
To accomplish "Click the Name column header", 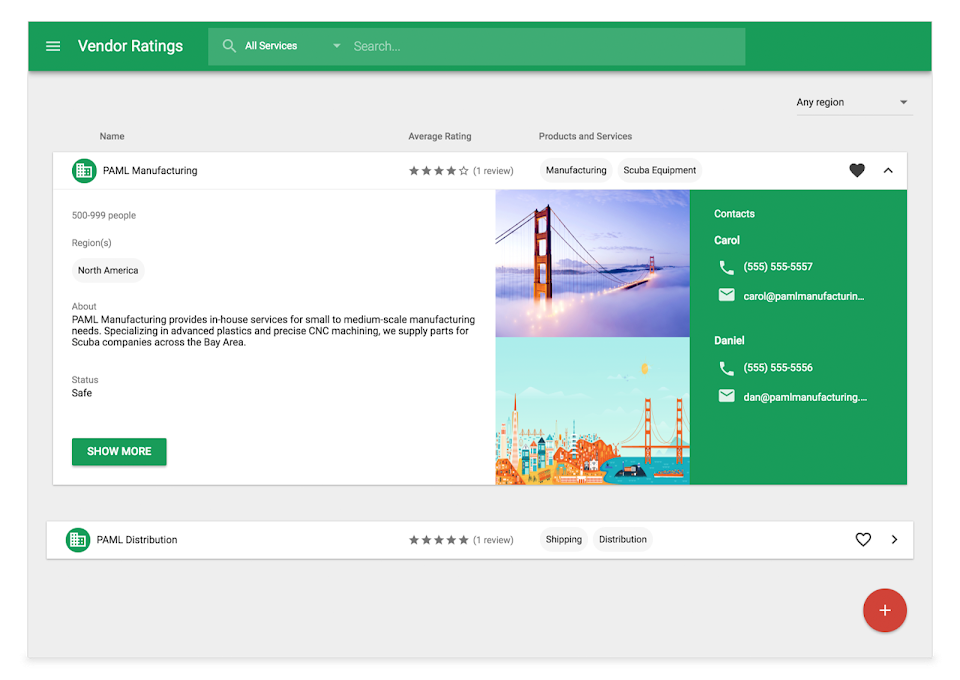I will (112, 136).
